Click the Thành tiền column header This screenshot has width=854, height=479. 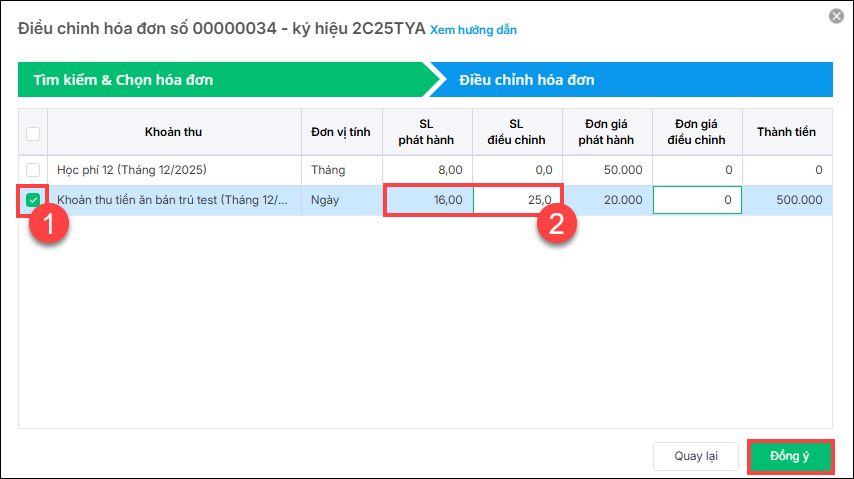pos(788,132)
